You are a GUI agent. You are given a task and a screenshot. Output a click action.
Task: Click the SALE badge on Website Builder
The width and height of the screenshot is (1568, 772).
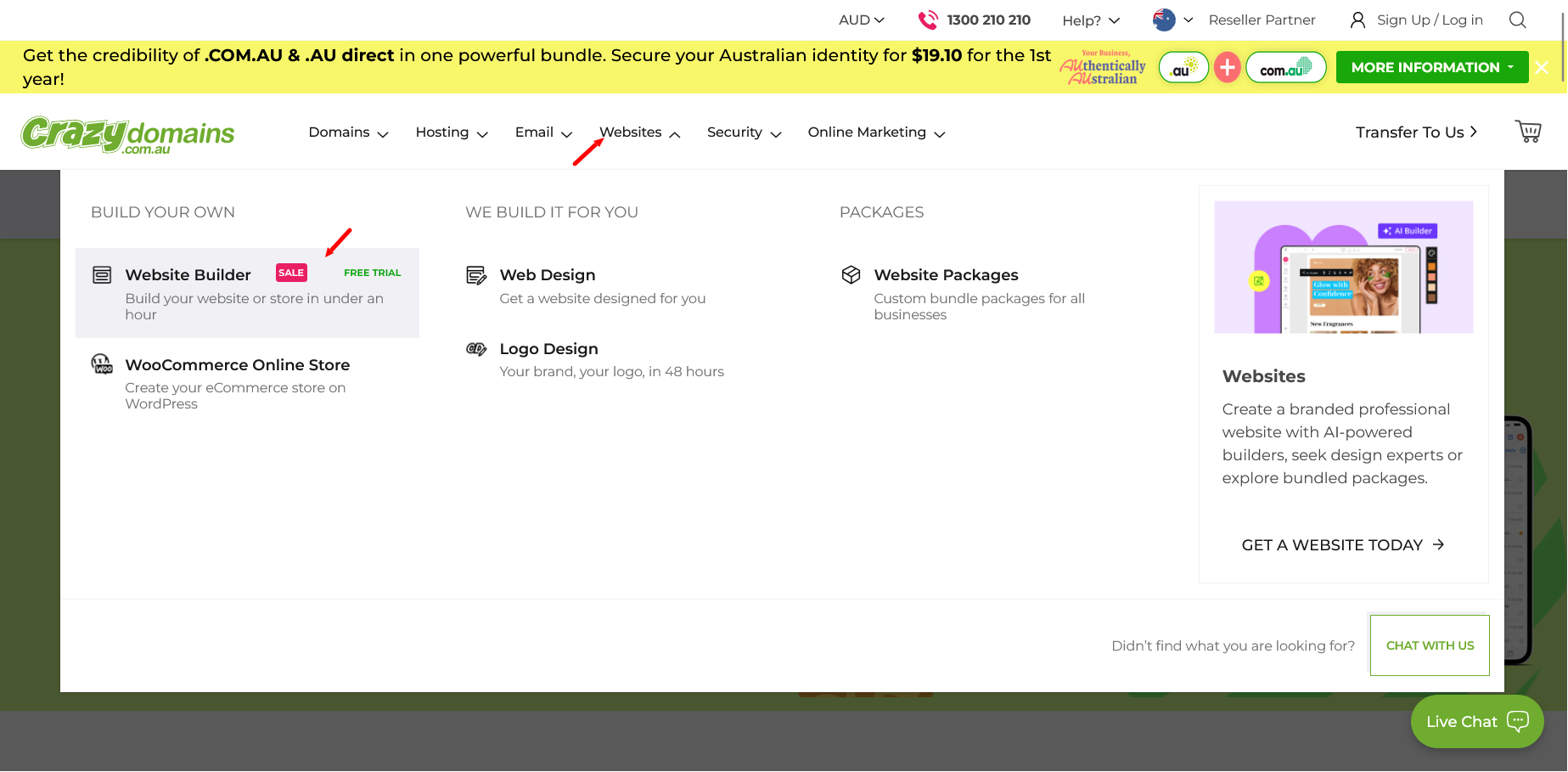[291, 273]
